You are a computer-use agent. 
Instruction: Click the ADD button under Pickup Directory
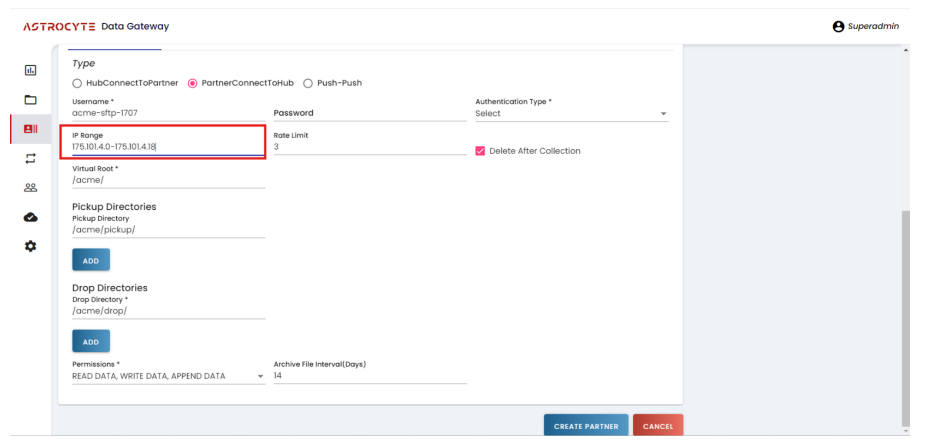click(x=90, y=259)
